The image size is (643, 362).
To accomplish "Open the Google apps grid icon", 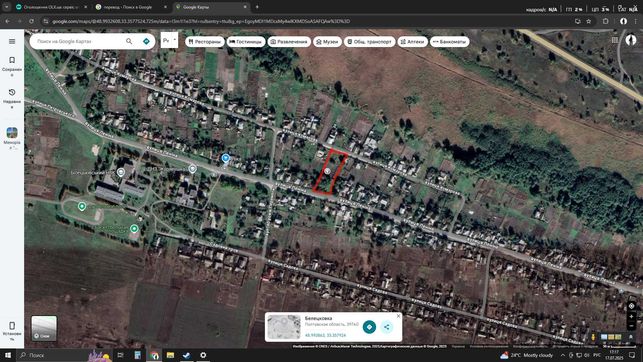I will 615,40.
